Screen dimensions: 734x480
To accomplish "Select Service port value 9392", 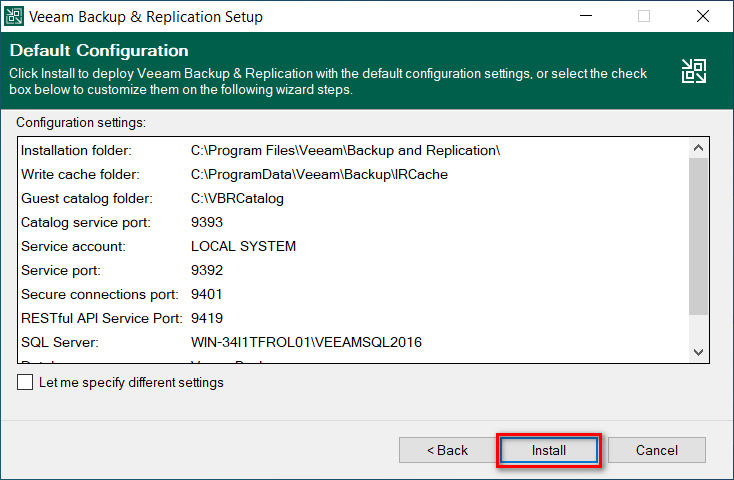I will pyautogui.click(x=207, y=270).
